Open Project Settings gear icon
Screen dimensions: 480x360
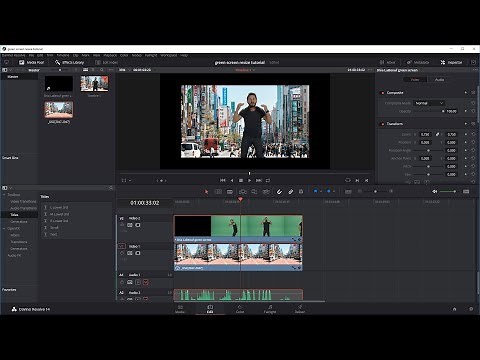[471, 309]
